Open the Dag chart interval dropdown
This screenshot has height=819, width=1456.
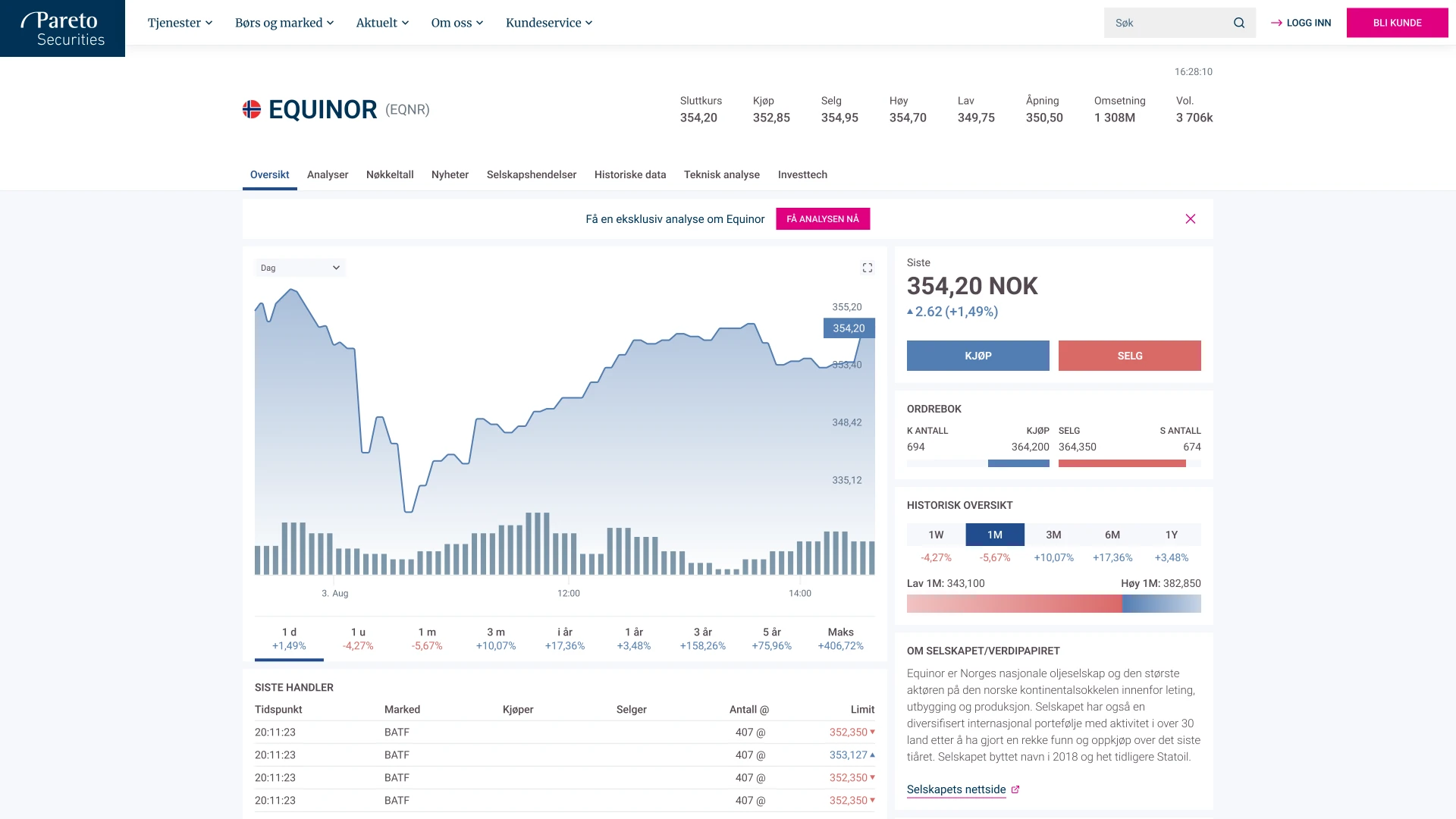click(x=300, y=268)
